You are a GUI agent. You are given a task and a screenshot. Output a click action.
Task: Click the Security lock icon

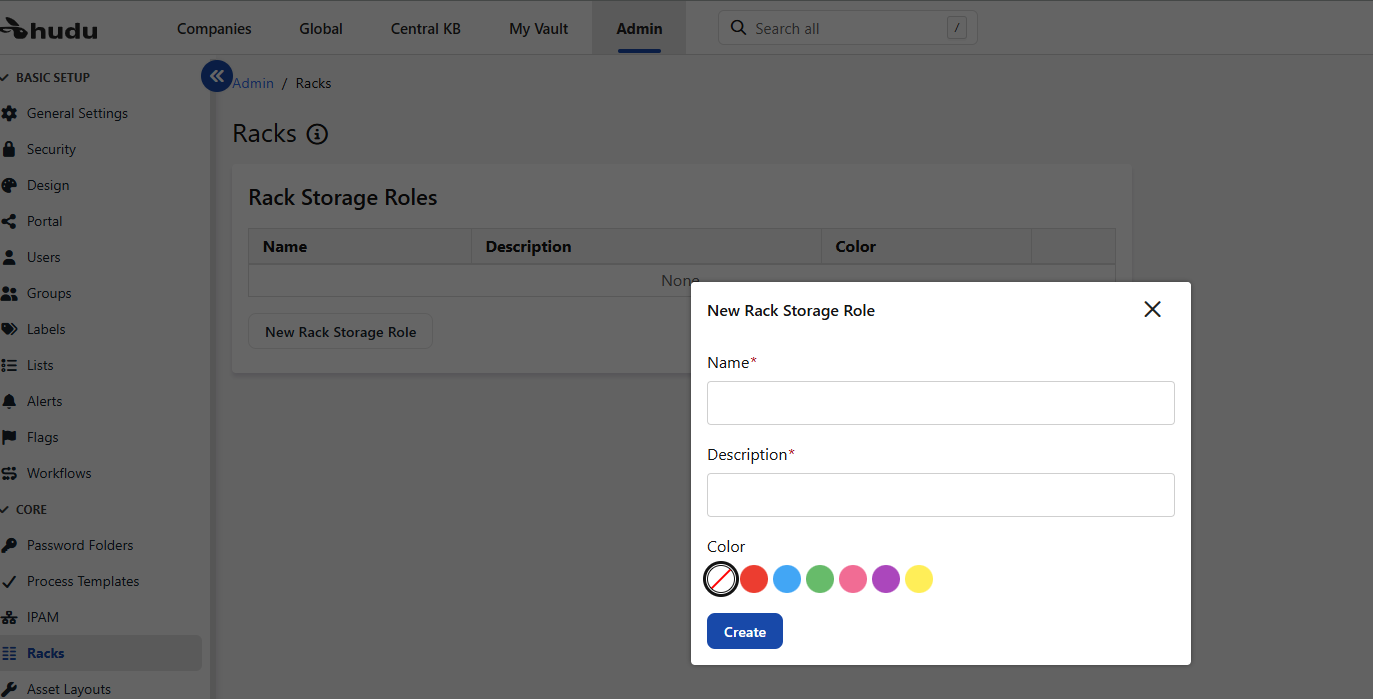click(x=9, y=149)
